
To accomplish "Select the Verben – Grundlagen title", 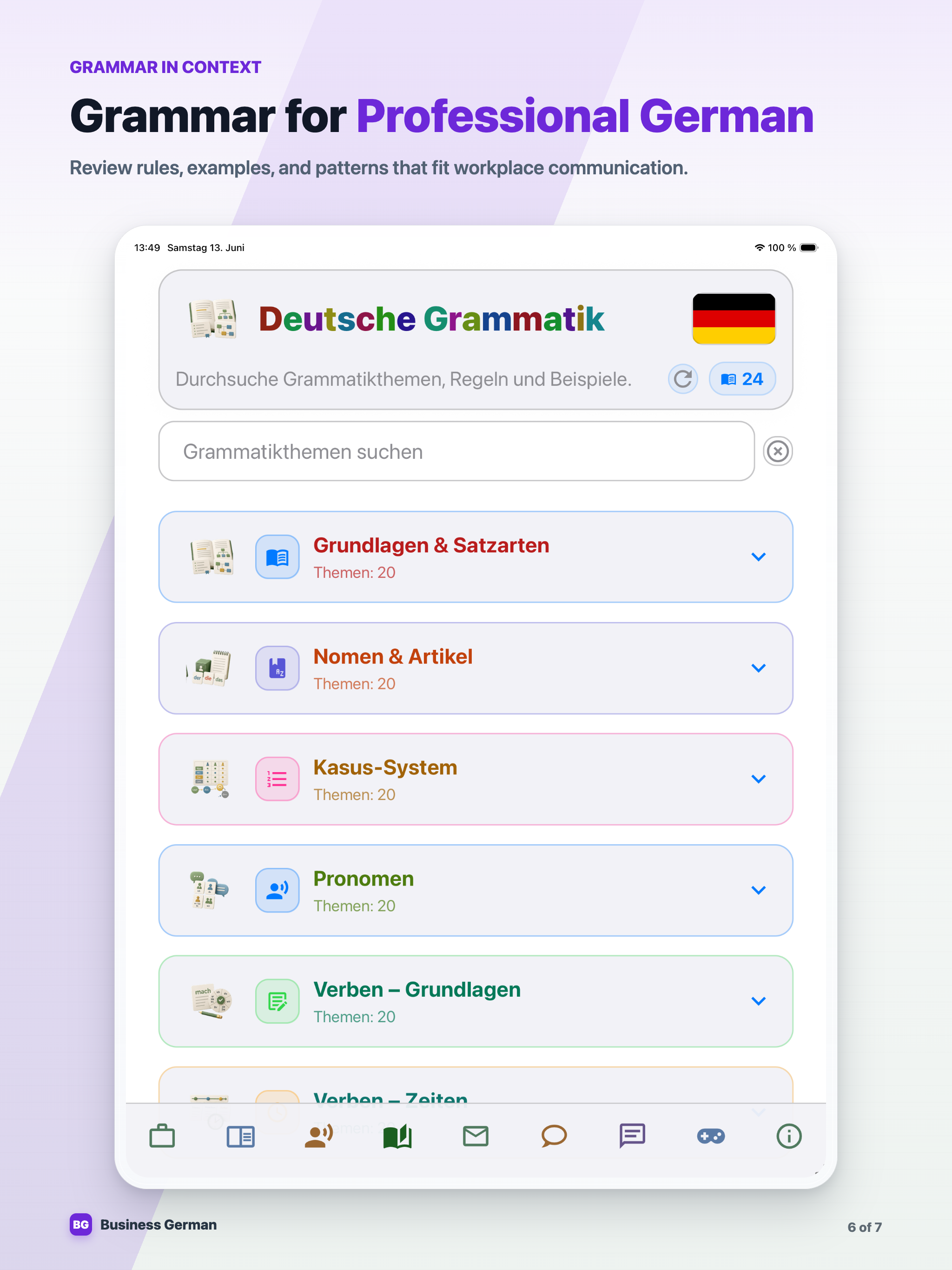I will pyautogui.click(x=417, y=990).
